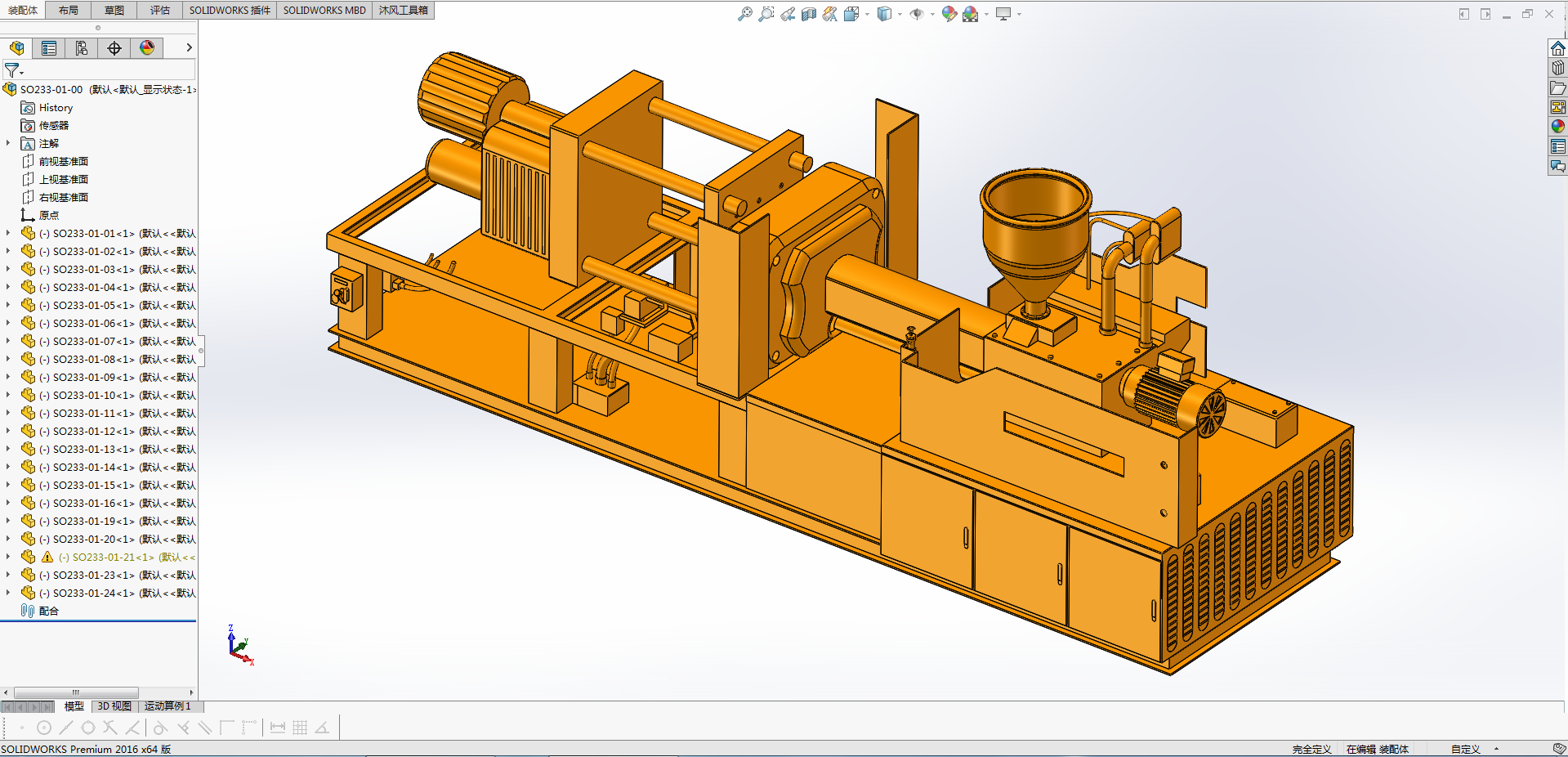Expand the SO233-01-01 component node

(8, 233)
